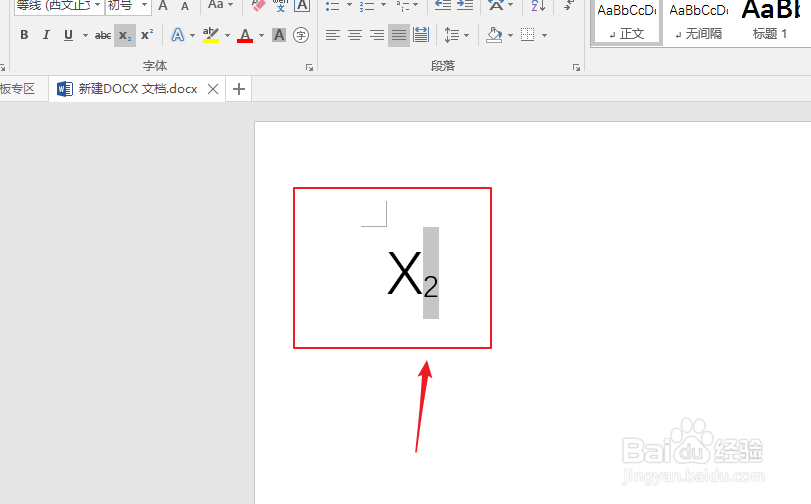Align text left
Screen dimensions: 811x504
333,35
